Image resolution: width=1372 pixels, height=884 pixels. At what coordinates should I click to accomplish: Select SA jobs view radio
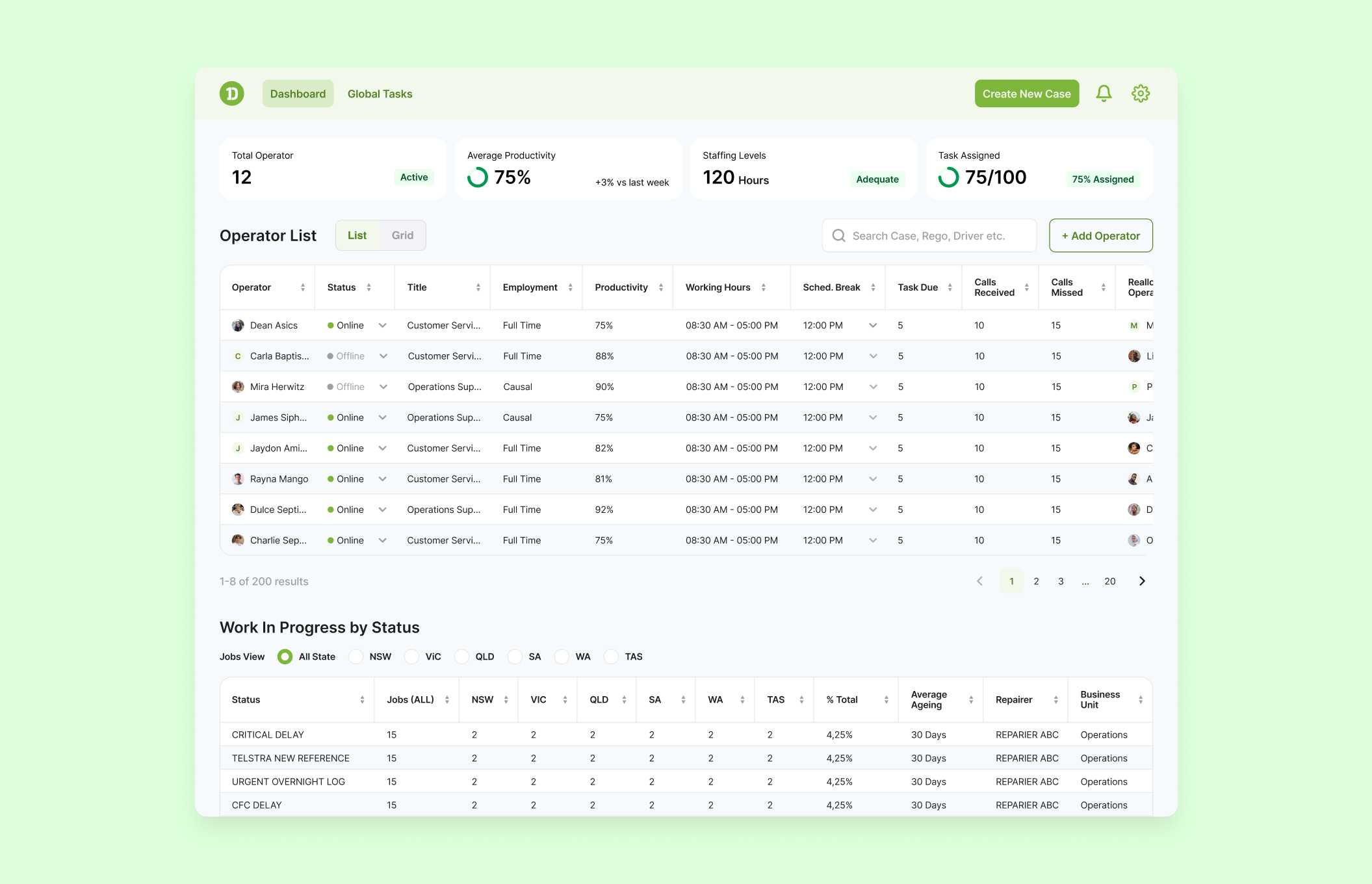click(x=515, y=656)
